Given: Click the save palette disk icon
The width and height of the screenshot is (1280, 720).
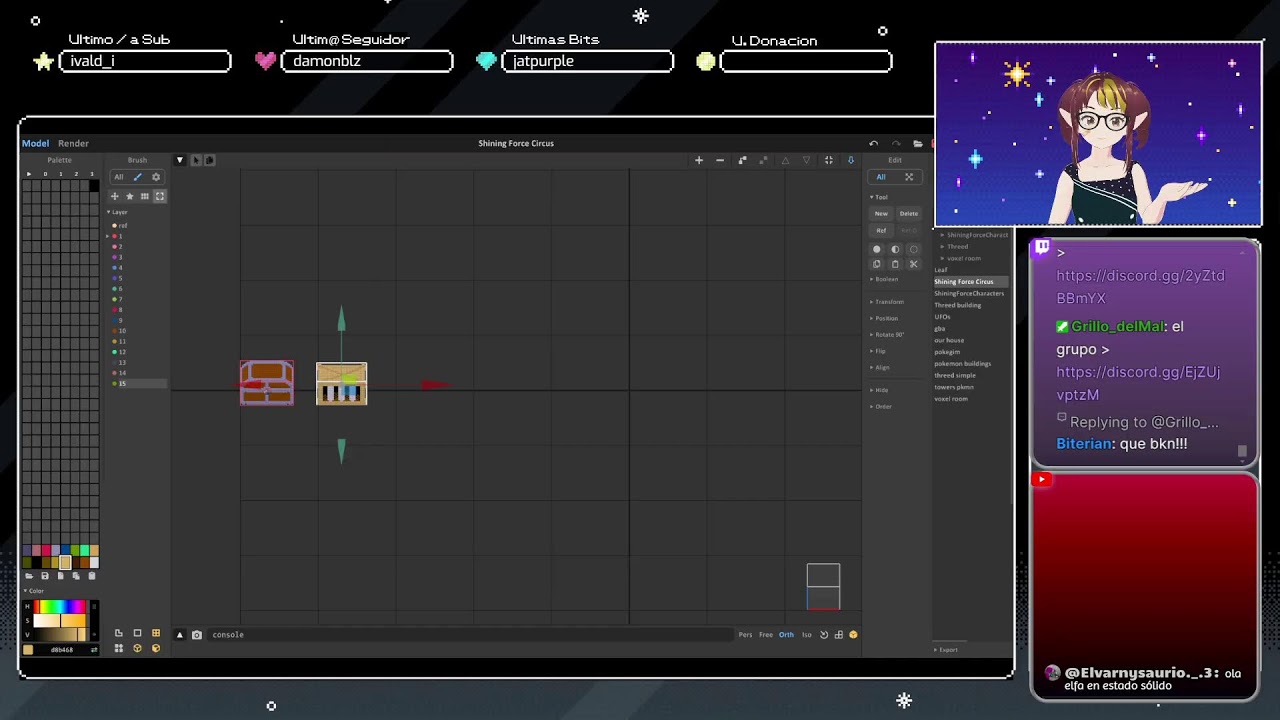Looking at the screenshot, I should (45, 576).
